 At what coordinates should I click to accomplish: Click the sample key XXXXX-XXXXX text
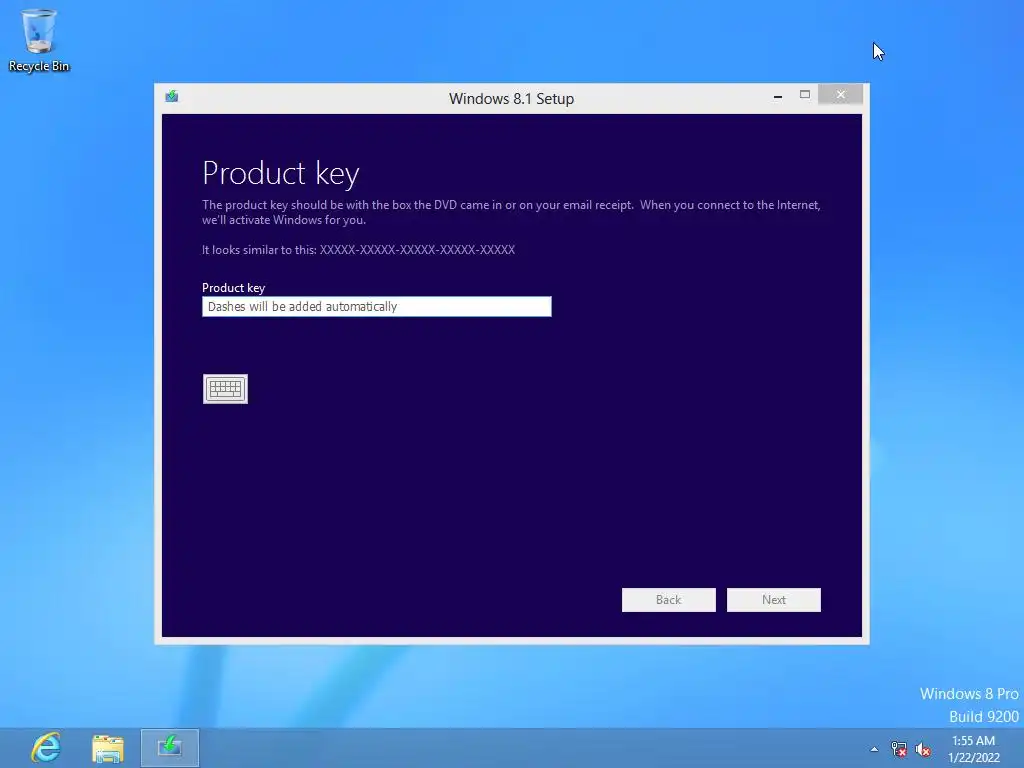pos(417,249)
